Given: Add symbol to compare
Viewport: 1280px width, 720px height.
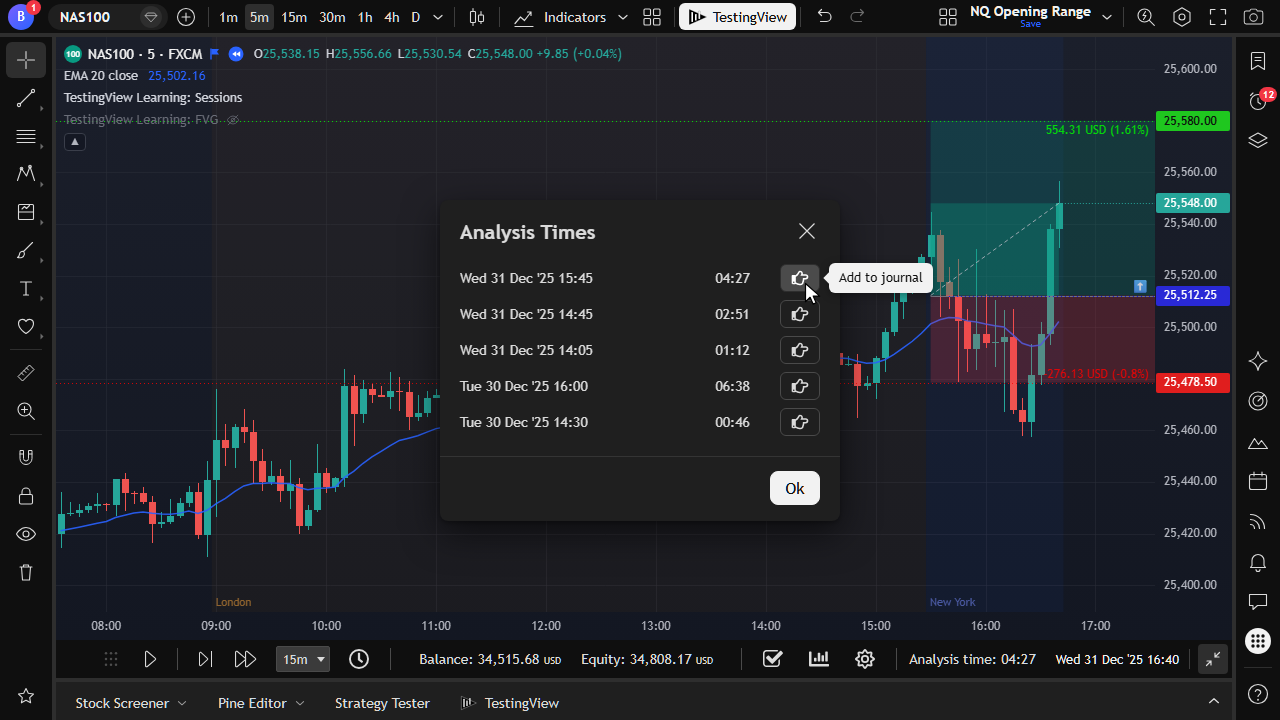Looking at the screenshot, I should [x=186, y=17].
